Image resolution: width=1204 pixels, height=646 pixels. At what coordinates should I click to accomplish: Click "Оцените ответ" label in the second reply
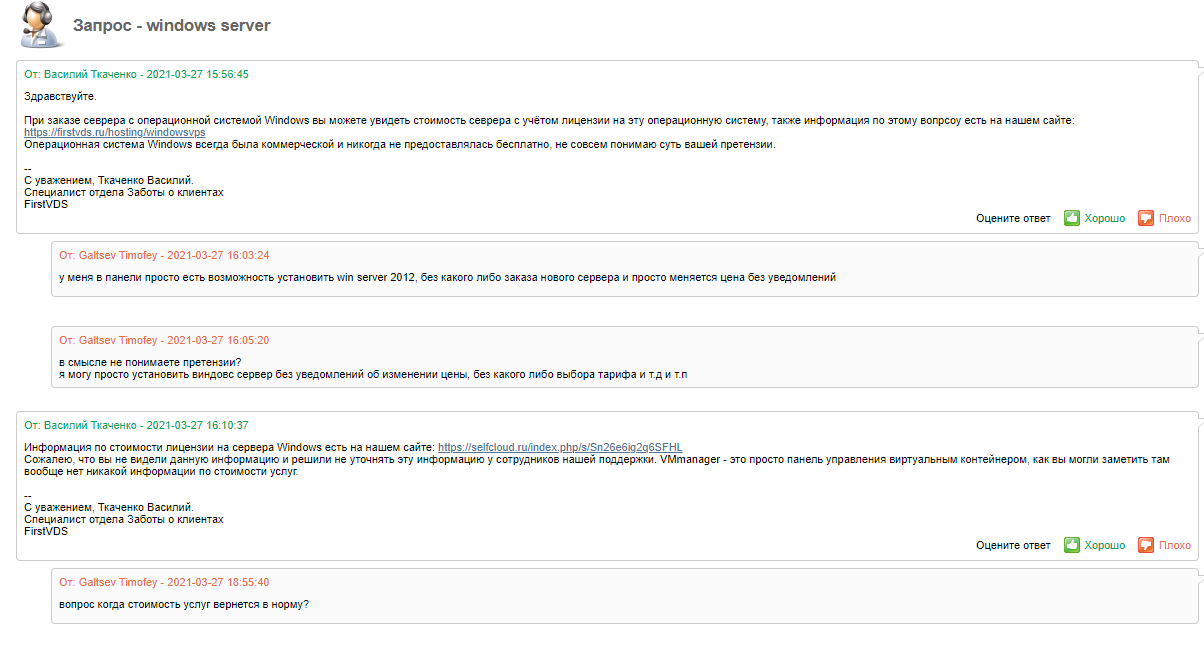point(1013,545)
